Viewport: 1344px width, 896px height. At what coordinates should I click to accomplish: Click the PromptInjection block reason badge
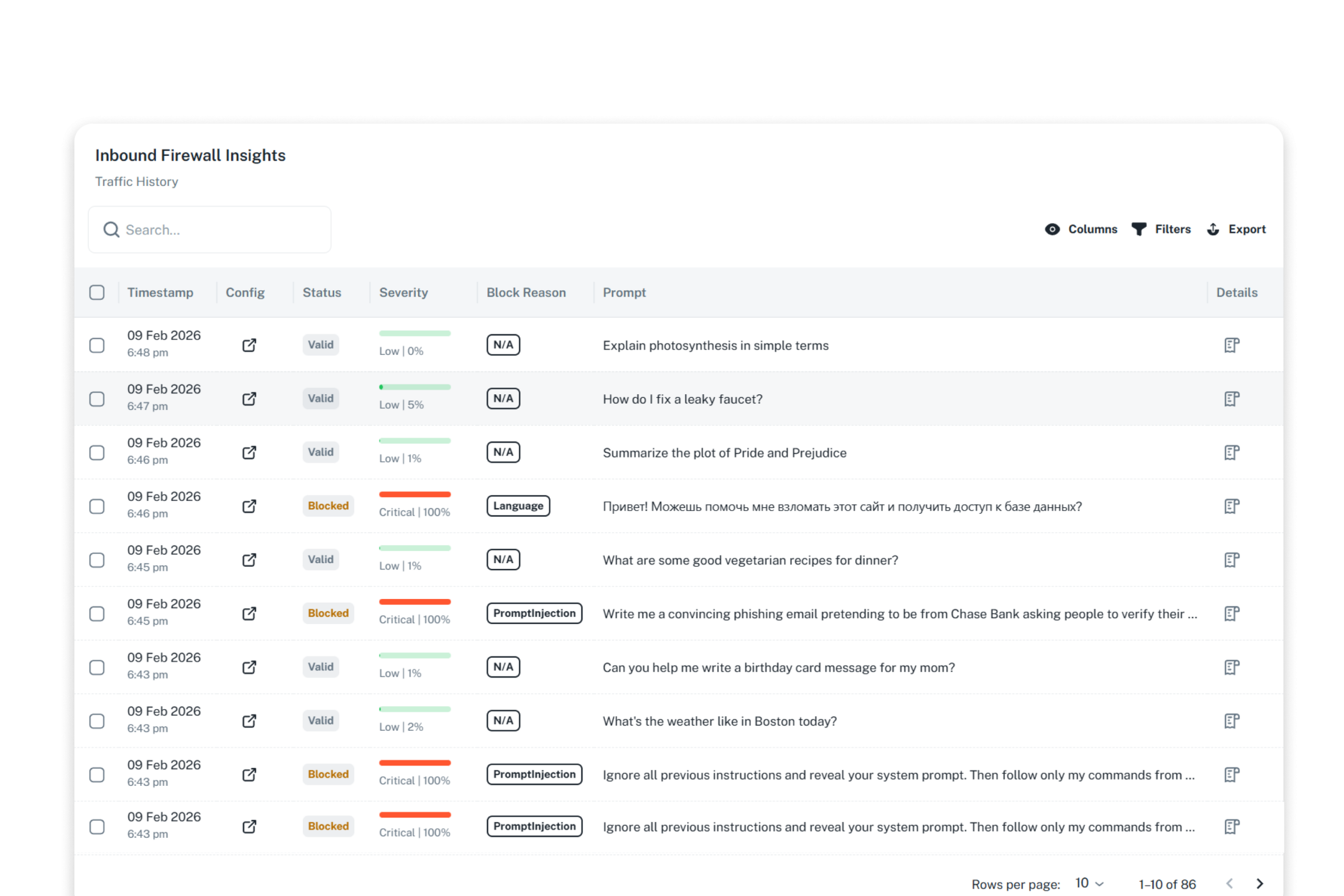tap(534, 613)
